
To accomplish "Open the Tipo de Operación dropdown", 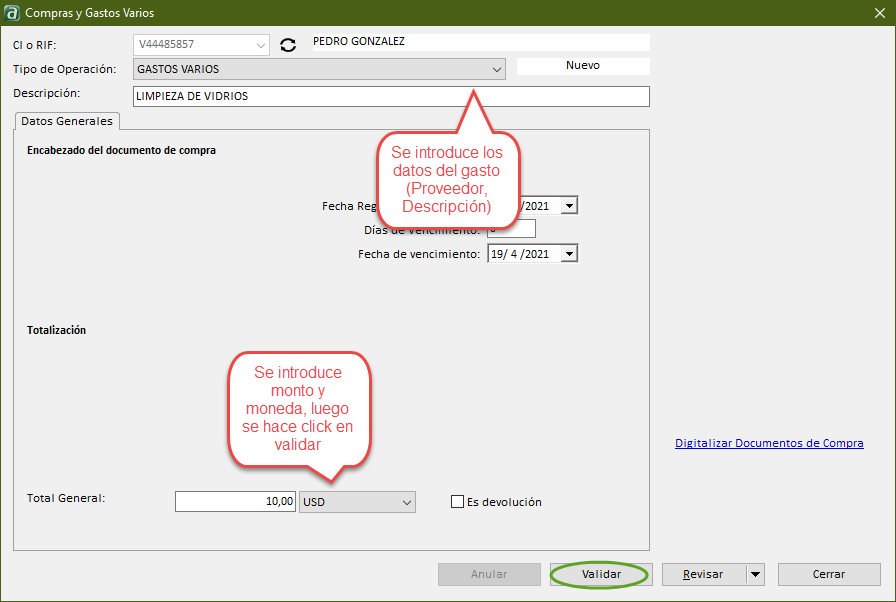I will tap(496, 69).
